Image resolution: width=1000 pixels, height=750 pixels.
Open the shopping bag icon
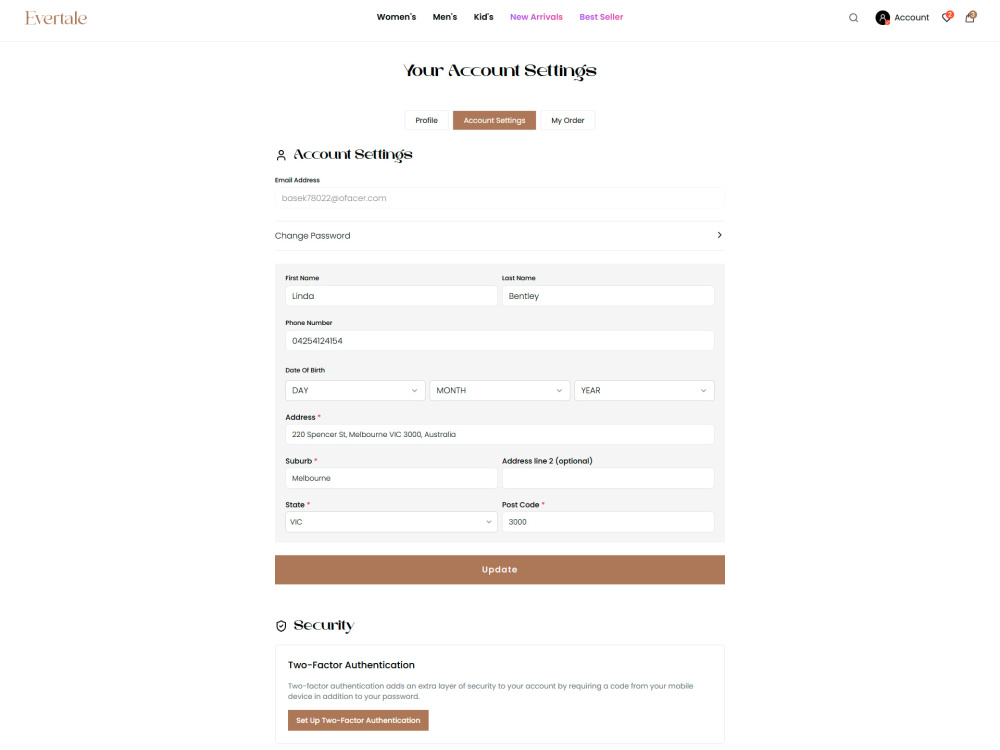970,17
